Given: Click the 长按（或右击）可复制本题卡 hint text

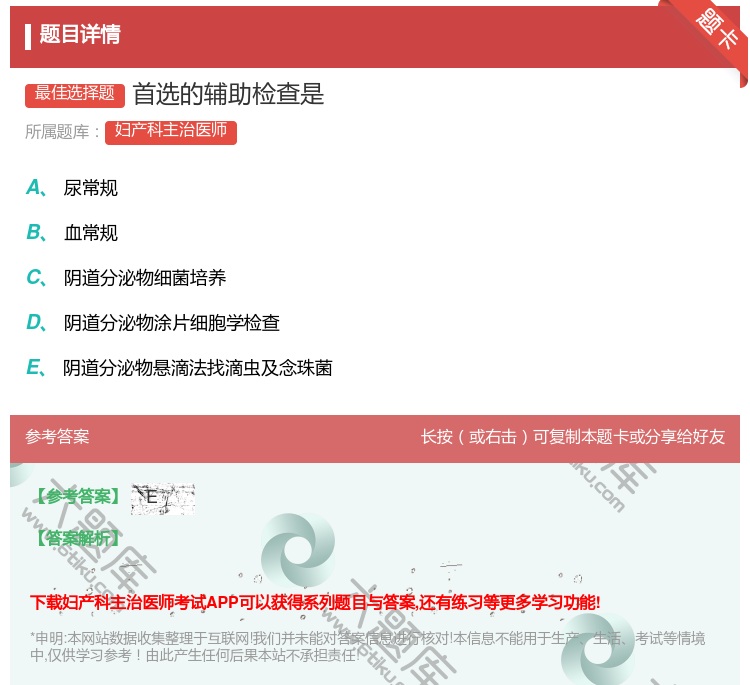Looking at the screenshot, I should (x=573, y=437).
